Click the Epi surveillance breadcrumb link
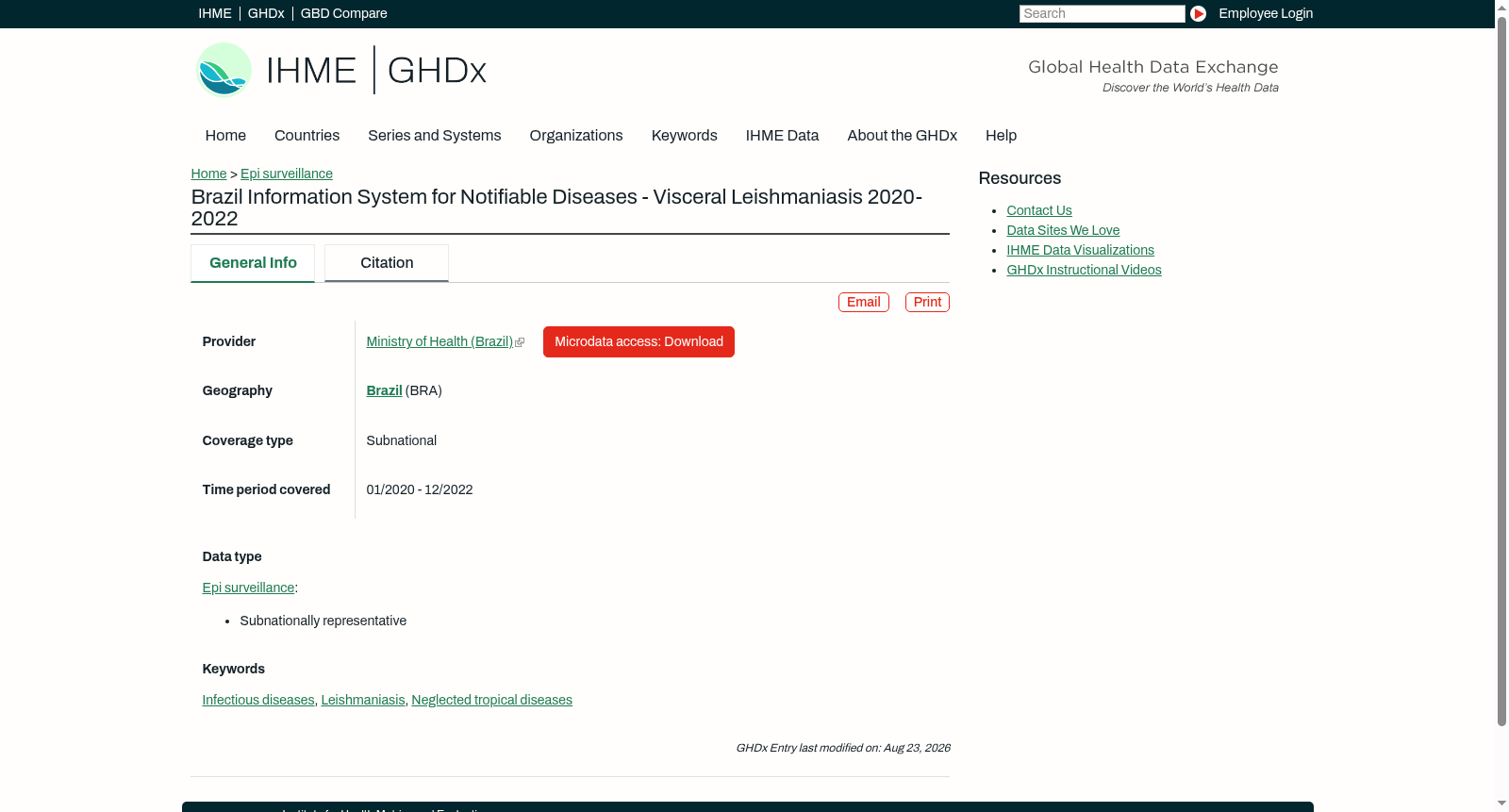The image size is (1509, 812). 287,174
